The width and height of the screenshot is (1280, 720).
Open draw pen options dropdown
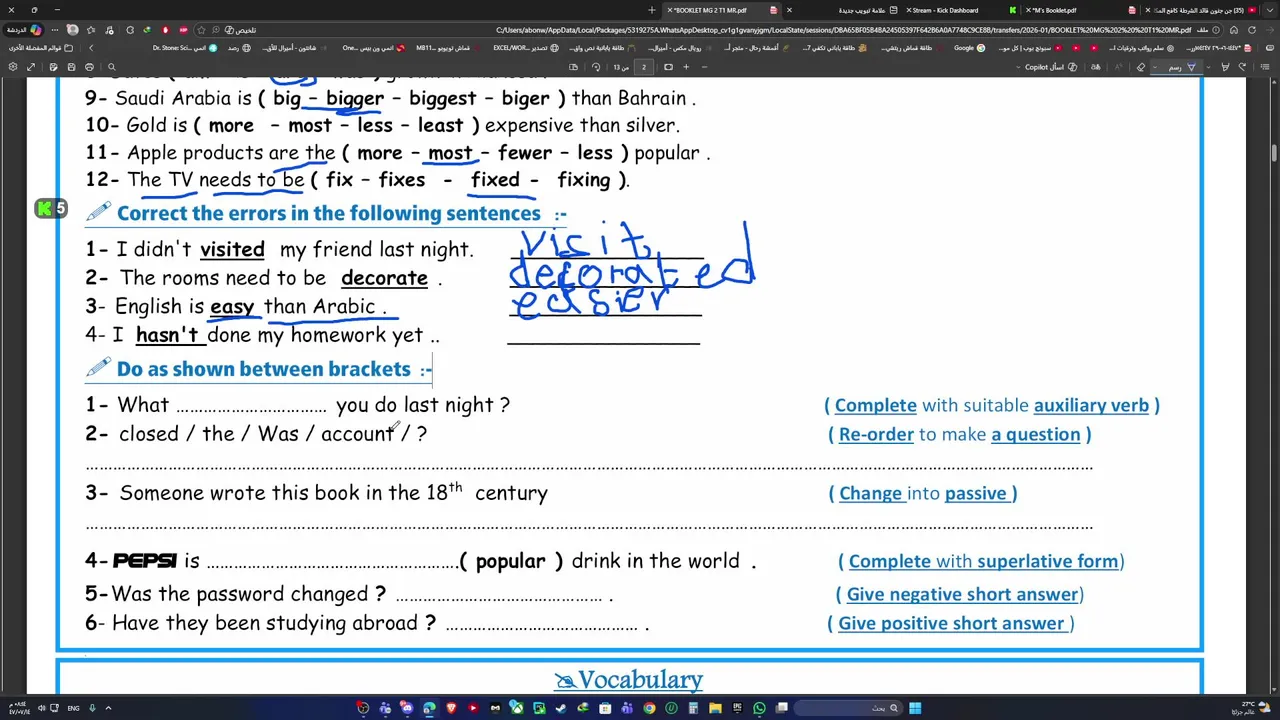tap(1153, 67)
